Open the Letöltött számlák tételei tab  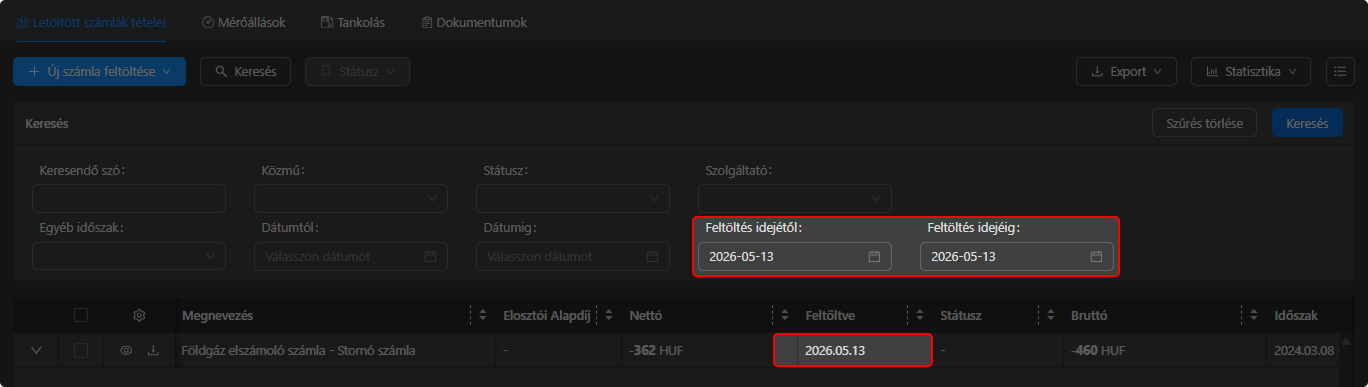click(x=91, y=22)
